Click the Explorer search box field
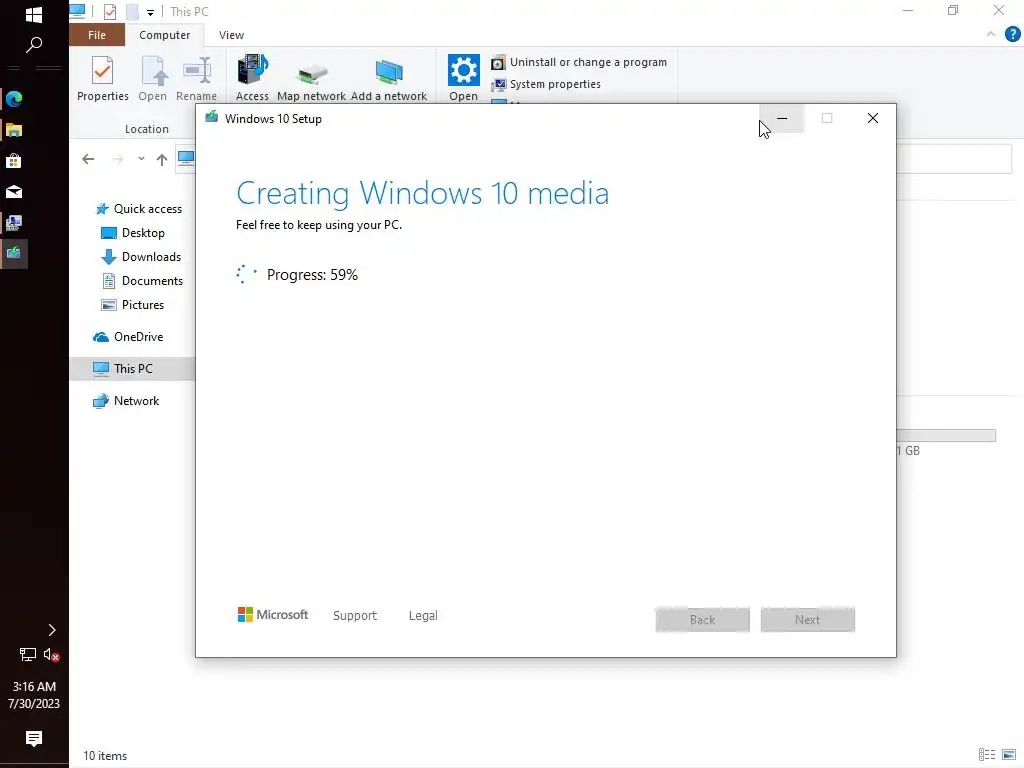1024x768 pixels. (953, 159)
